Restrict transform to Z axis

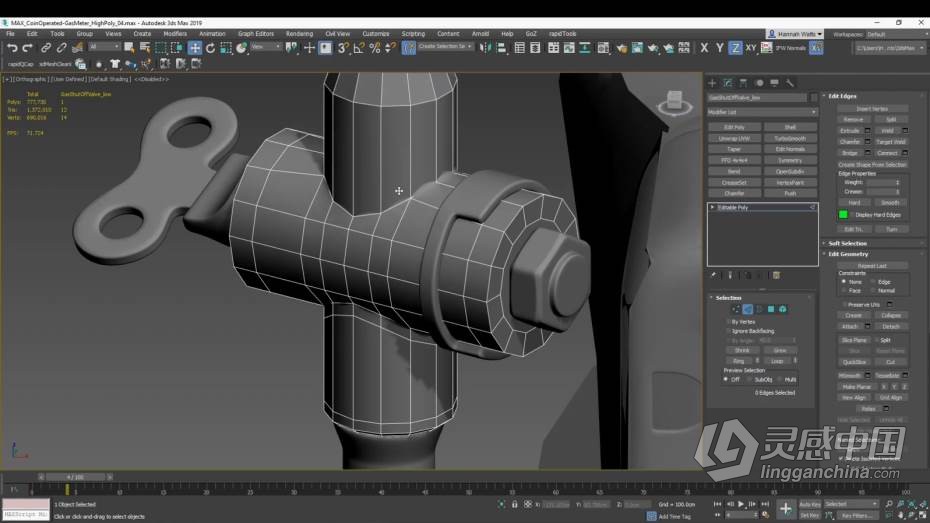(735, 48)
